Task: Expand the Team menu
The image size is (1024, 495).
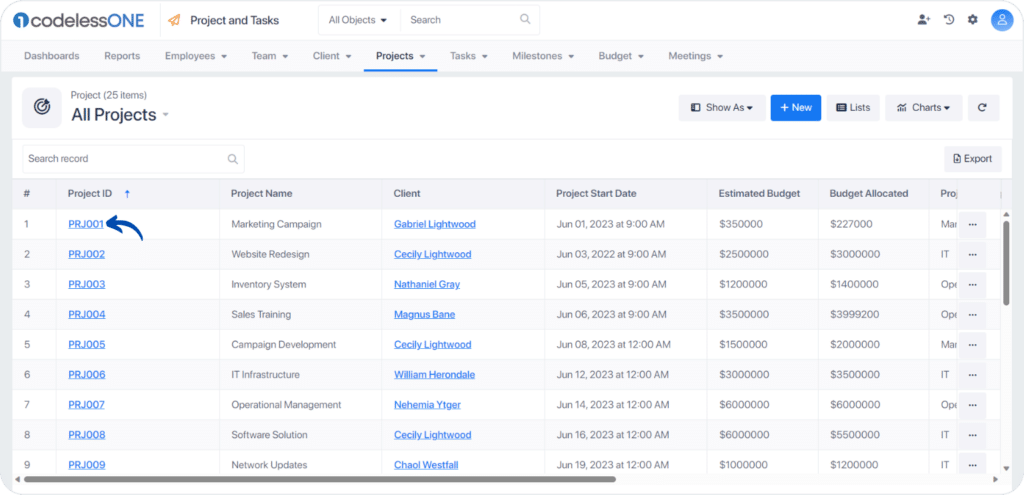Action: coord(270,56)
